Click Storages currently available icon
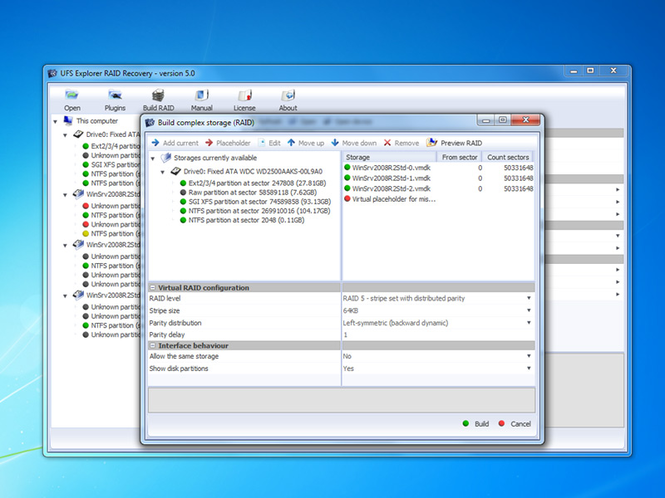The width and height of the screenshot is (665, 498). coord(166,158)
